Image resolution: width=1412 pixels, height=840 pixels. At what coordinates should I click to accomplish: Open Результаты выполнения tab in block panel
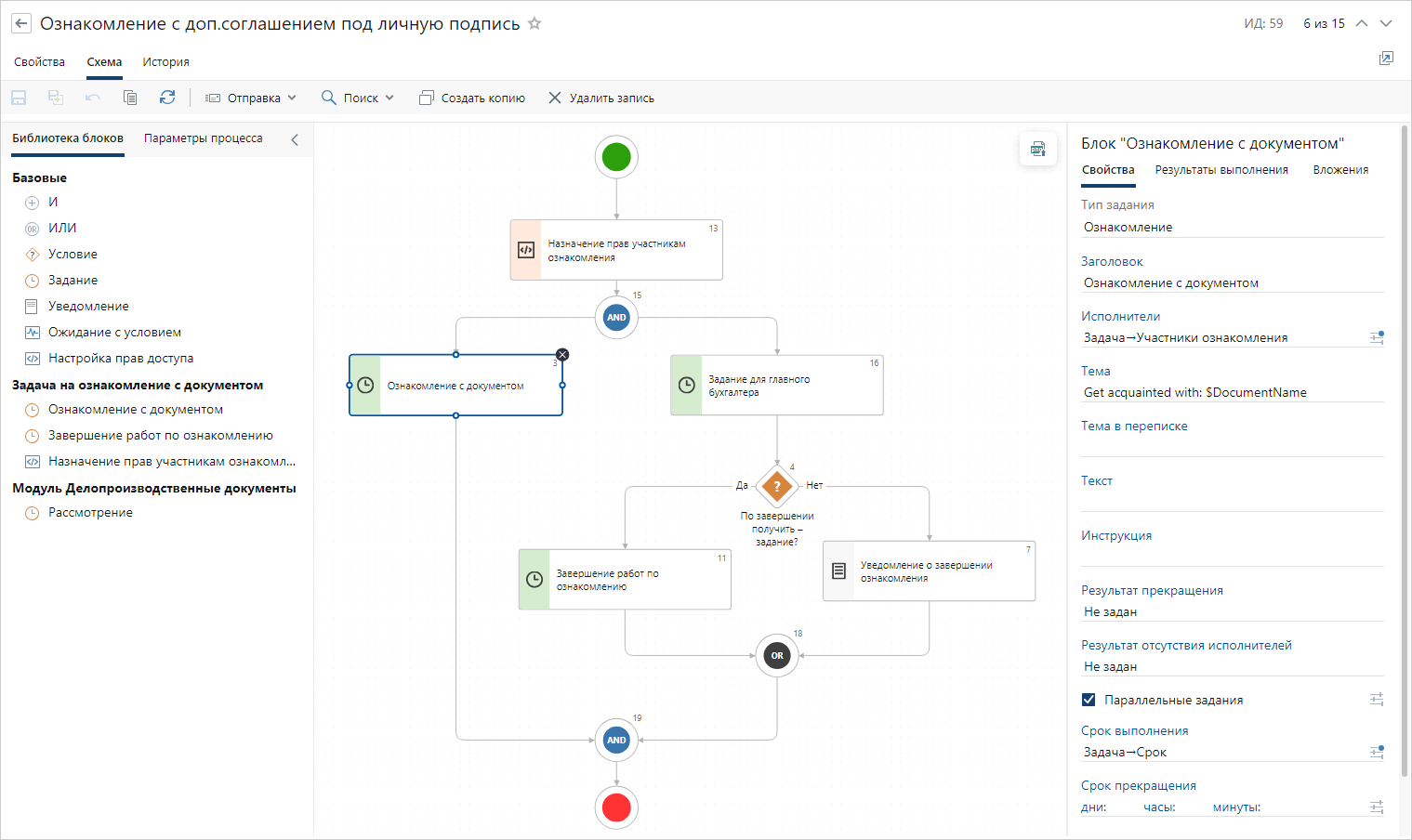[x=1221, y=170]
